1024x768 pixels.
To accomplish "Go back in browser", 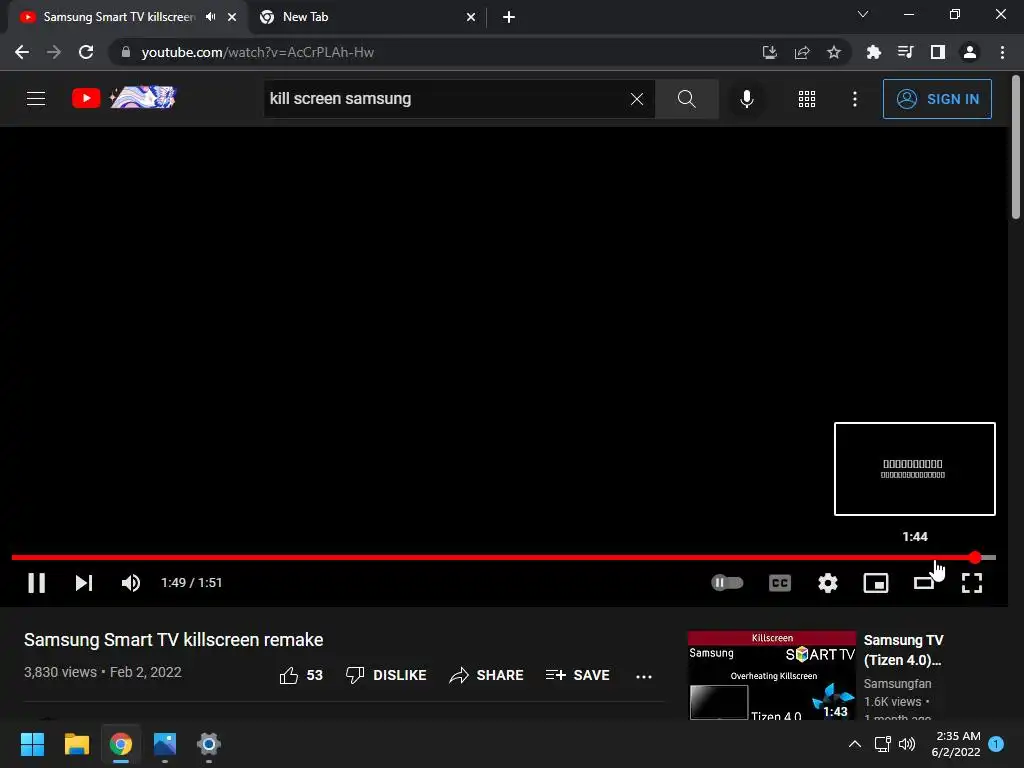I will [x=22, y=52].
